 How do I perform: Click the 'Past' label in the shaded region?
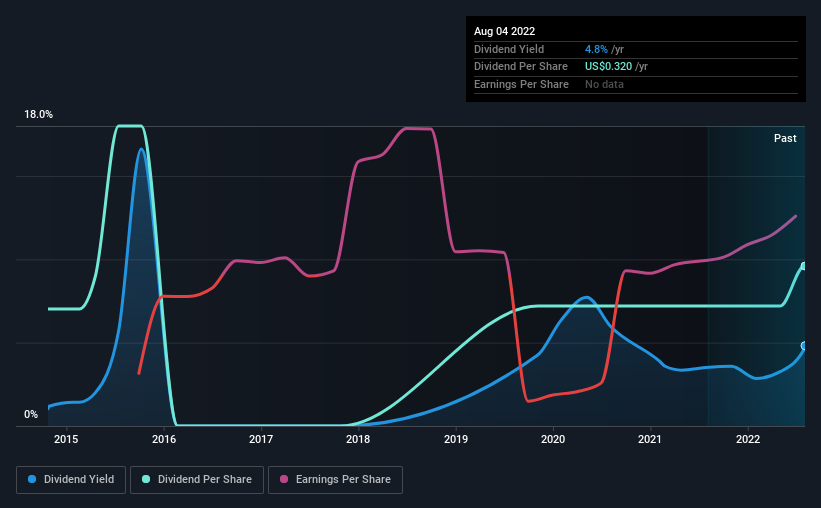[785, 138]
